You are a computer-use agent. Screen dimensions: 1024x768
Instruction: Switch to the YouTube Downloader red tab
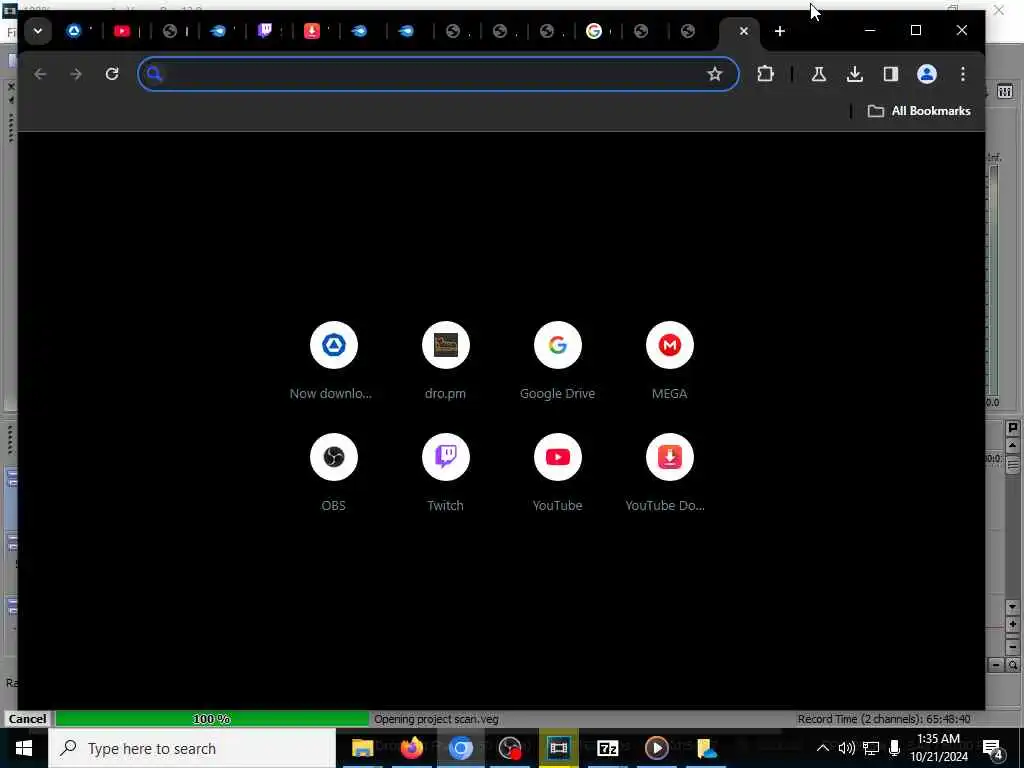pyautogui.click(x=312, y=31)
